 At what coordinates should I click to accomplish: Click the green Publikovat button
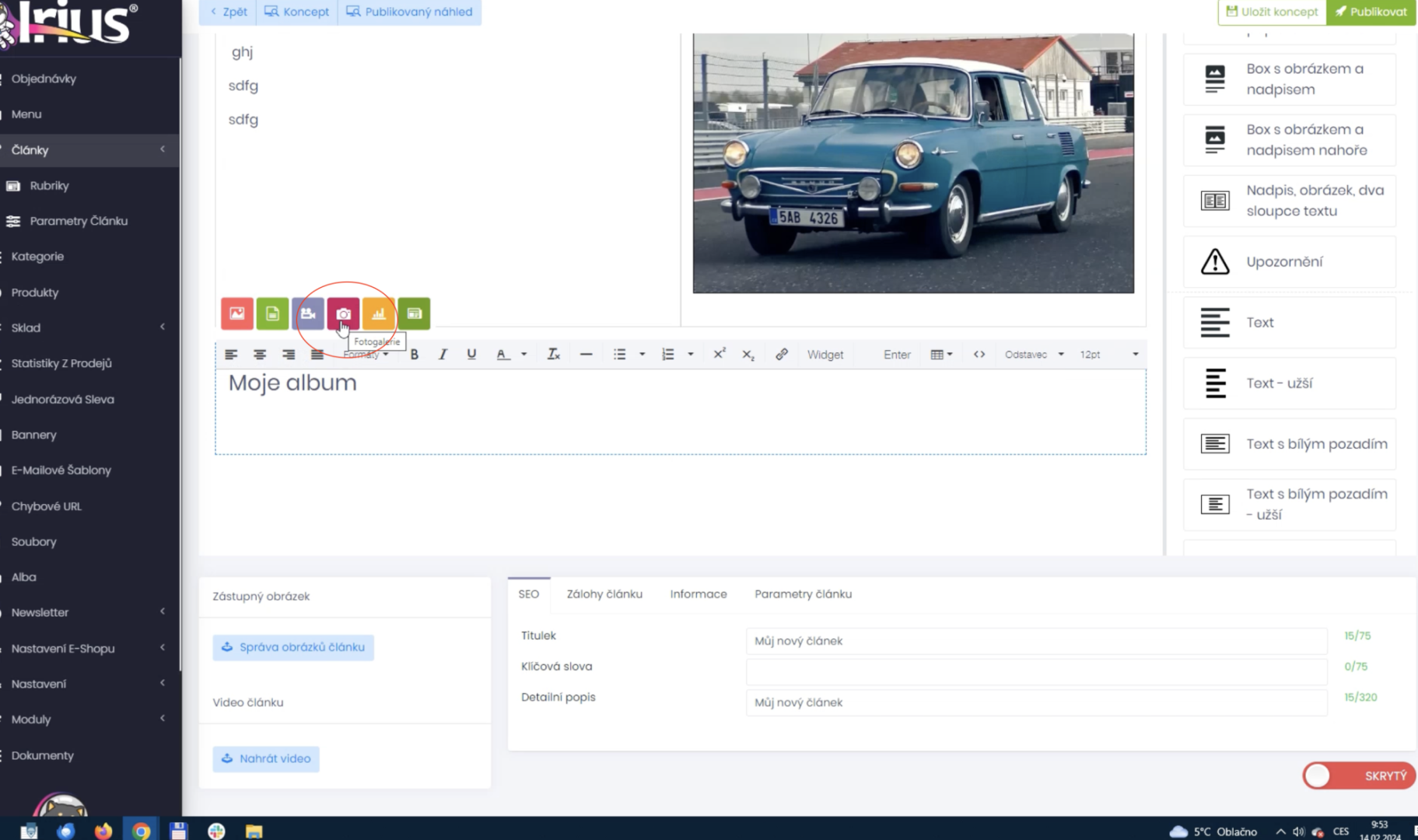1371,12
